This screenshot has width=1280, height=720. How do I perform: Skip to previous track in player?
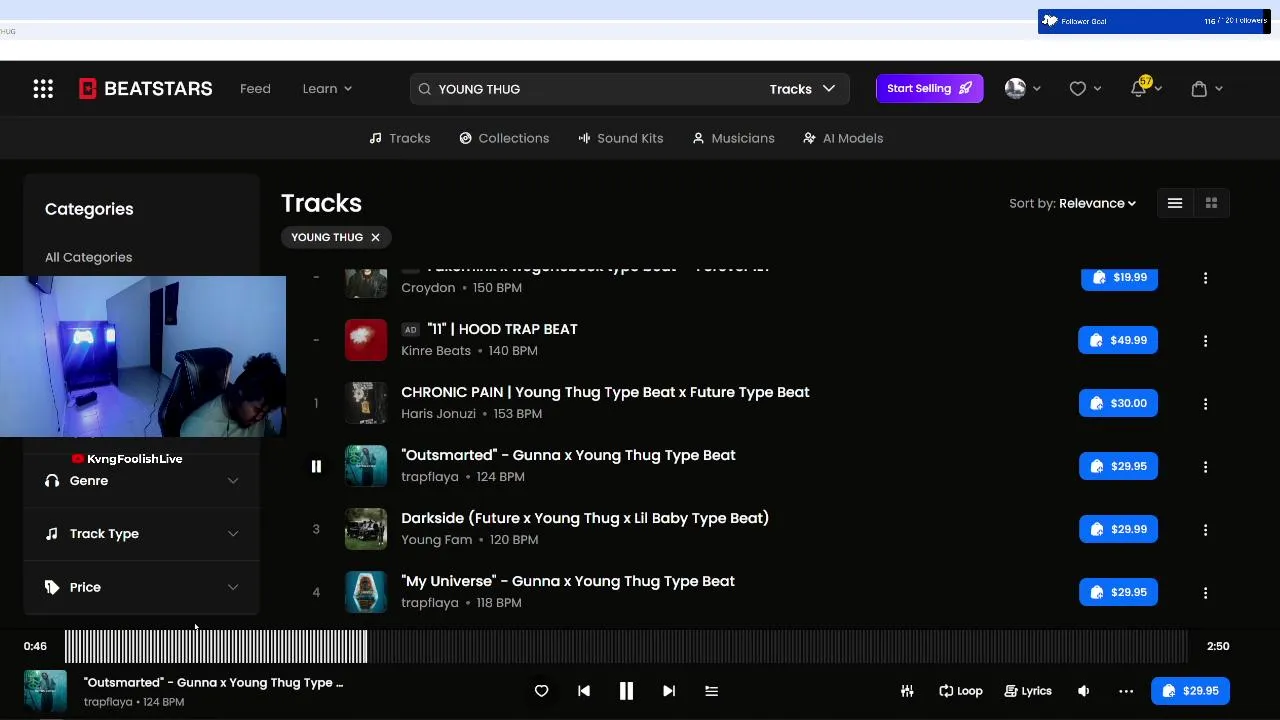[584, 691]
